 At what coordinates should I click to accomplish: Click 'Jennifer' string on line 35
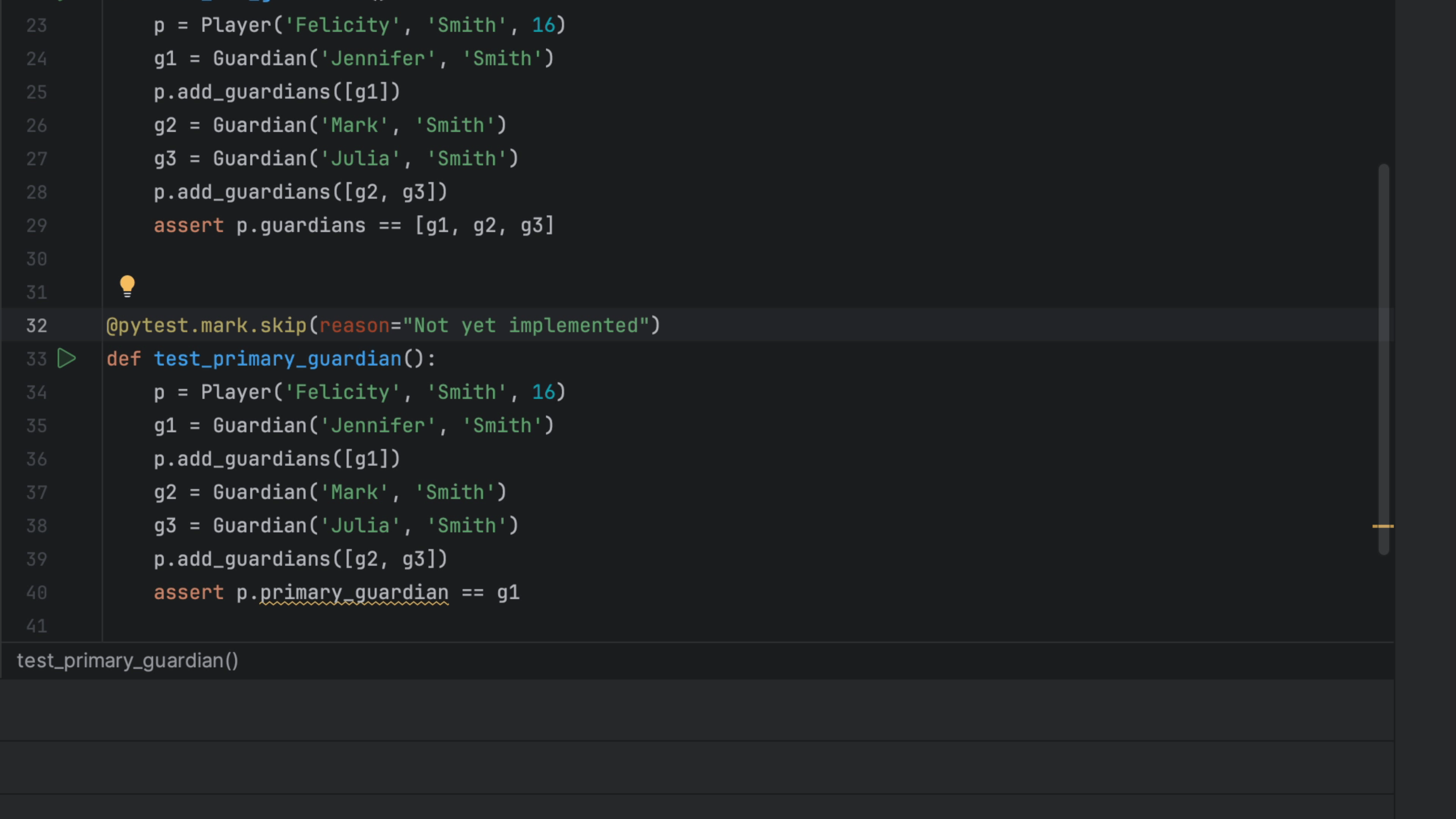tap(378, 425)
